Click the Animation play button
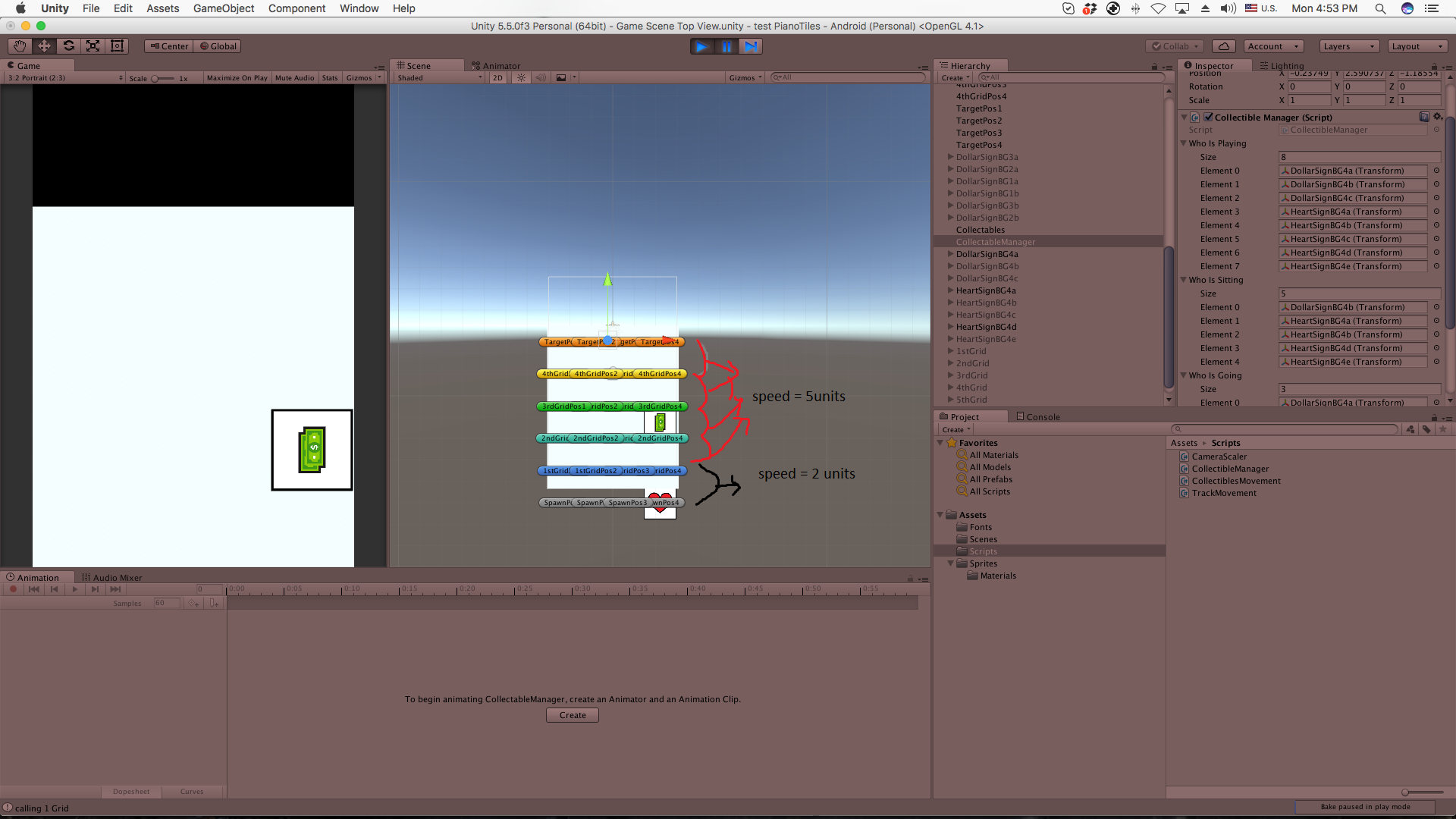 pos(74,589)
